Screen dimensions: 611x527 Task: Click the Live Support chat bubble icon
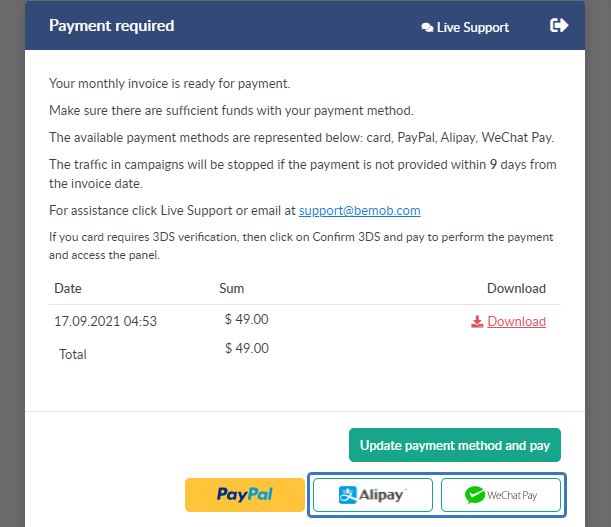click(x=427, y=28)
